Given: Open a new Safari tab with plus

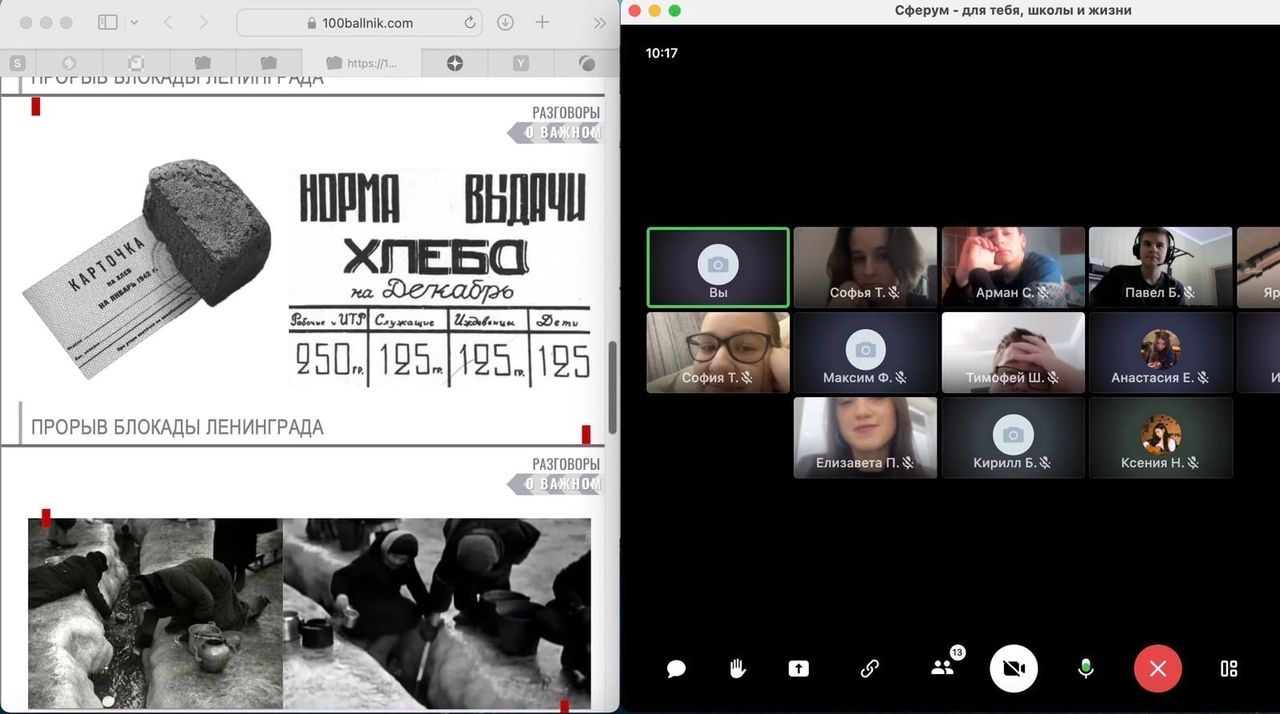Looking at the screenshot, I should coord(542,22).
